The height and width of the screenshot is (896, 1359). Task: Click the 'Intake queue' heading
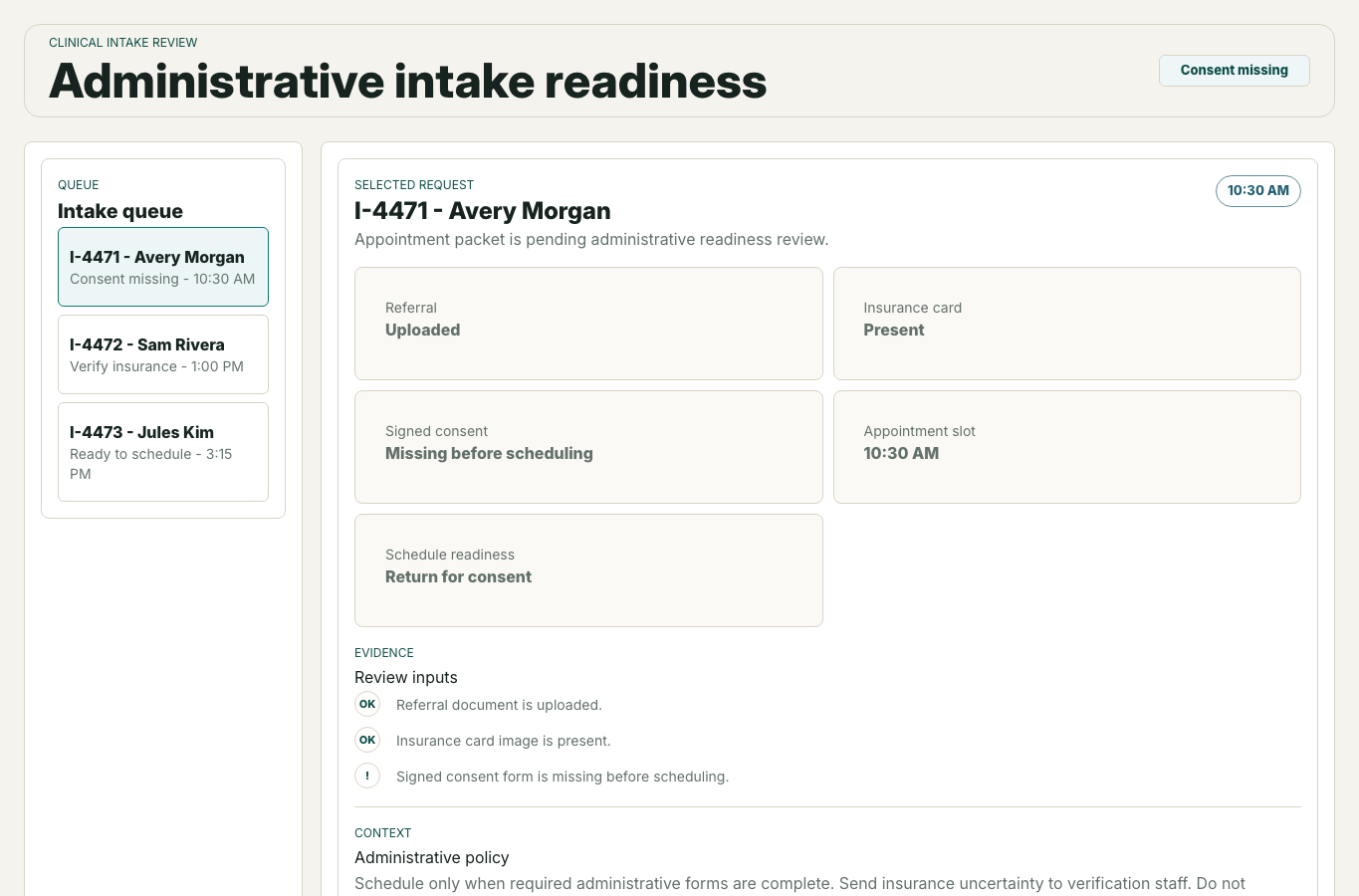[x=120, y=211]
